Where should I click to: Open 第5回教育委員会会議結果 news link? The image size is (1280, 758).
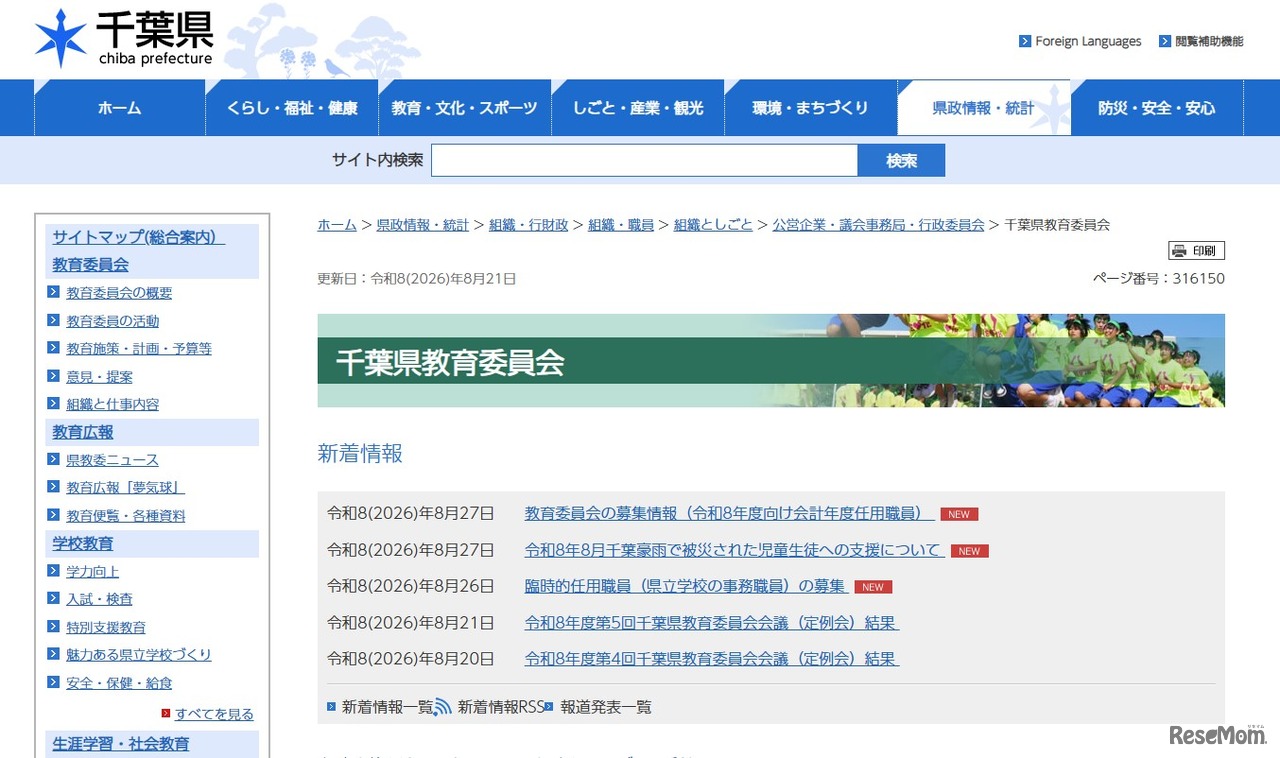point(712,622)
